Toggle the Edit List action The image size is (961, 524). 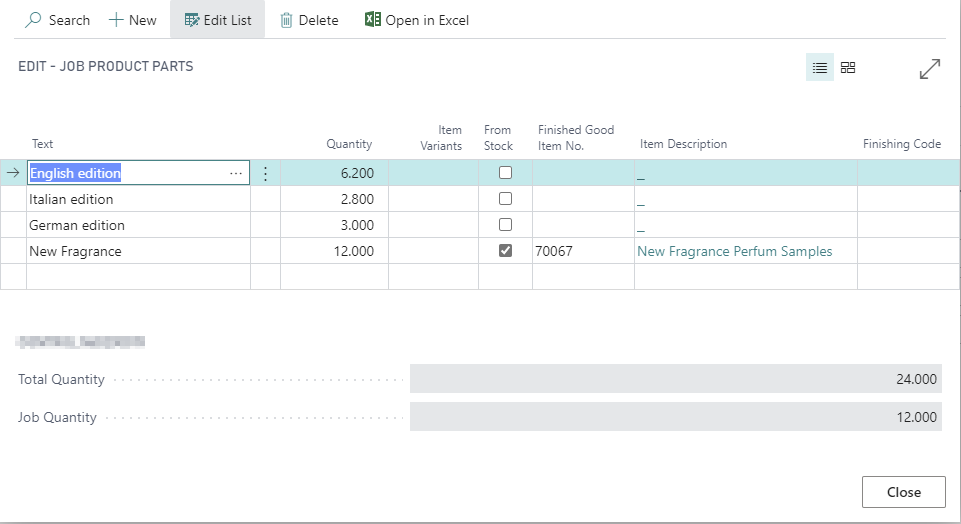pyautogui.click(x=218, y=20)
